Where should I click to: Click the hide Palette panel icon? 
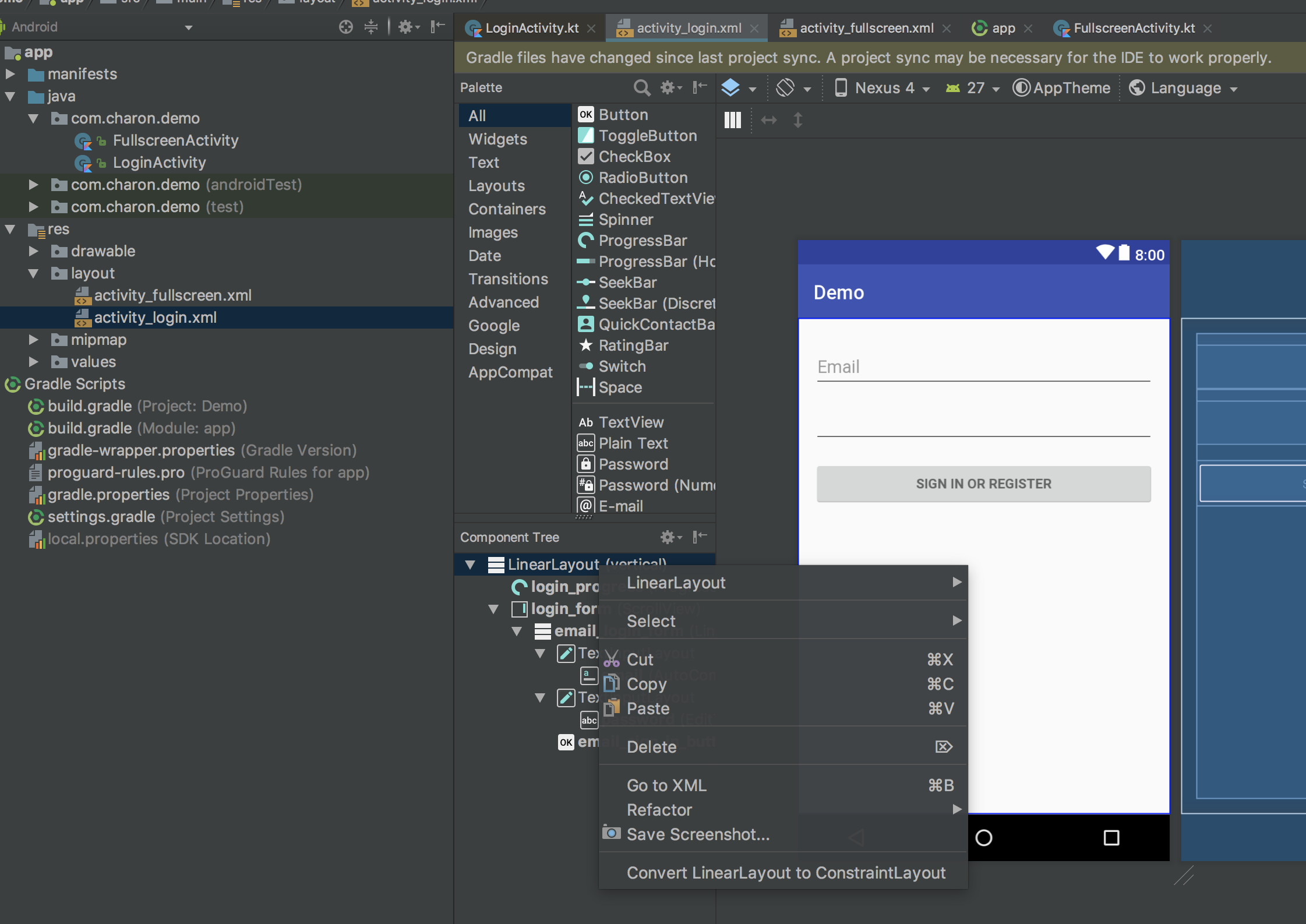pyautogui.click(x=700, y=87)
